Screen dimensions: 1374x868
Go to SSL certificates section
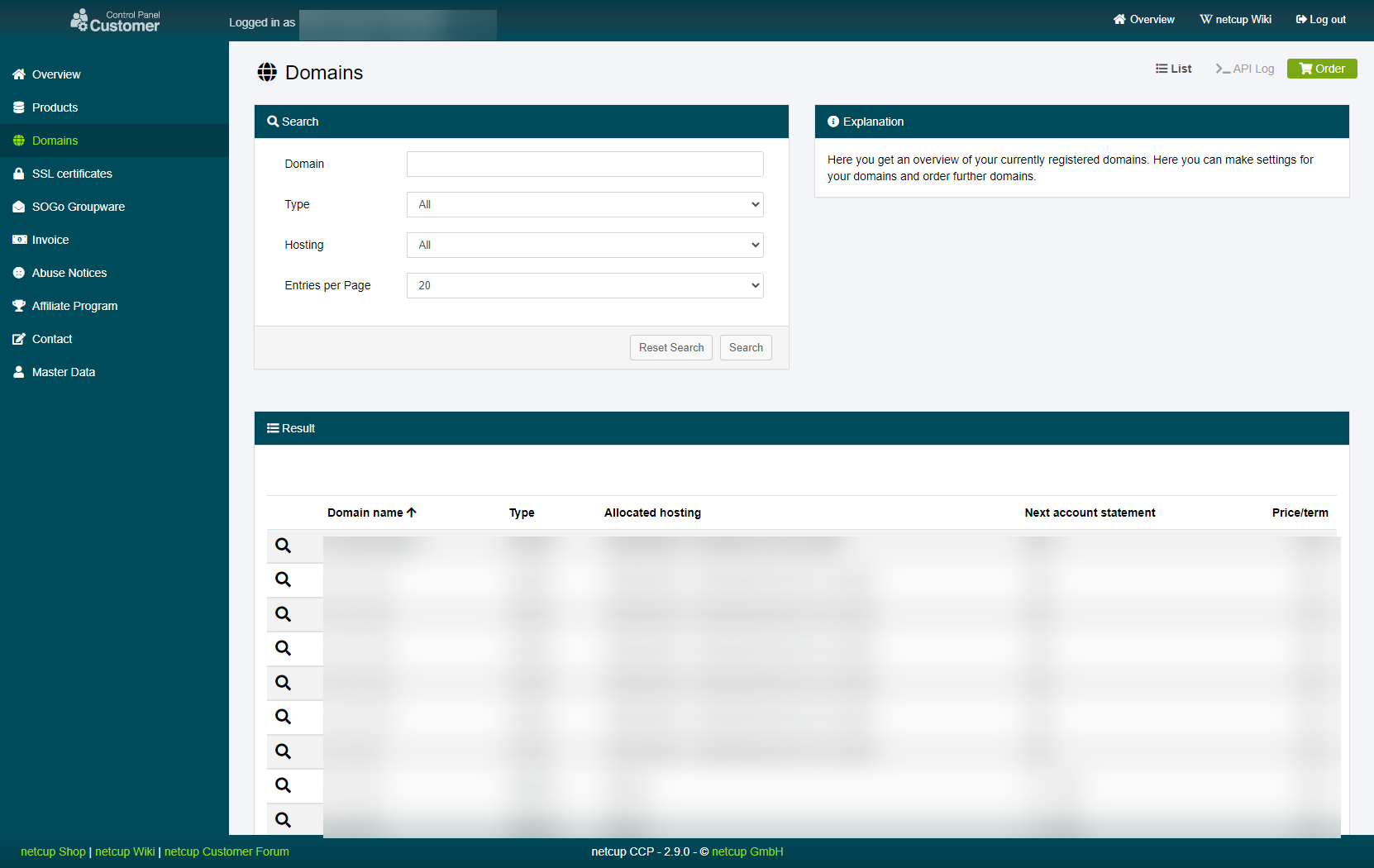point(114,174)
